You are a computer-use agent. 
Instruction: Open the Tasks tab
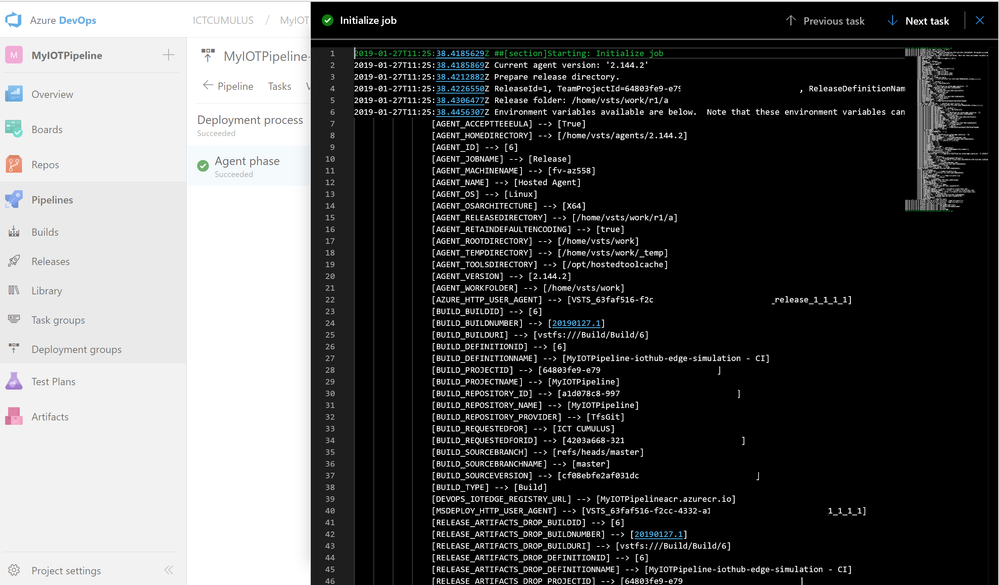[279, 86]
